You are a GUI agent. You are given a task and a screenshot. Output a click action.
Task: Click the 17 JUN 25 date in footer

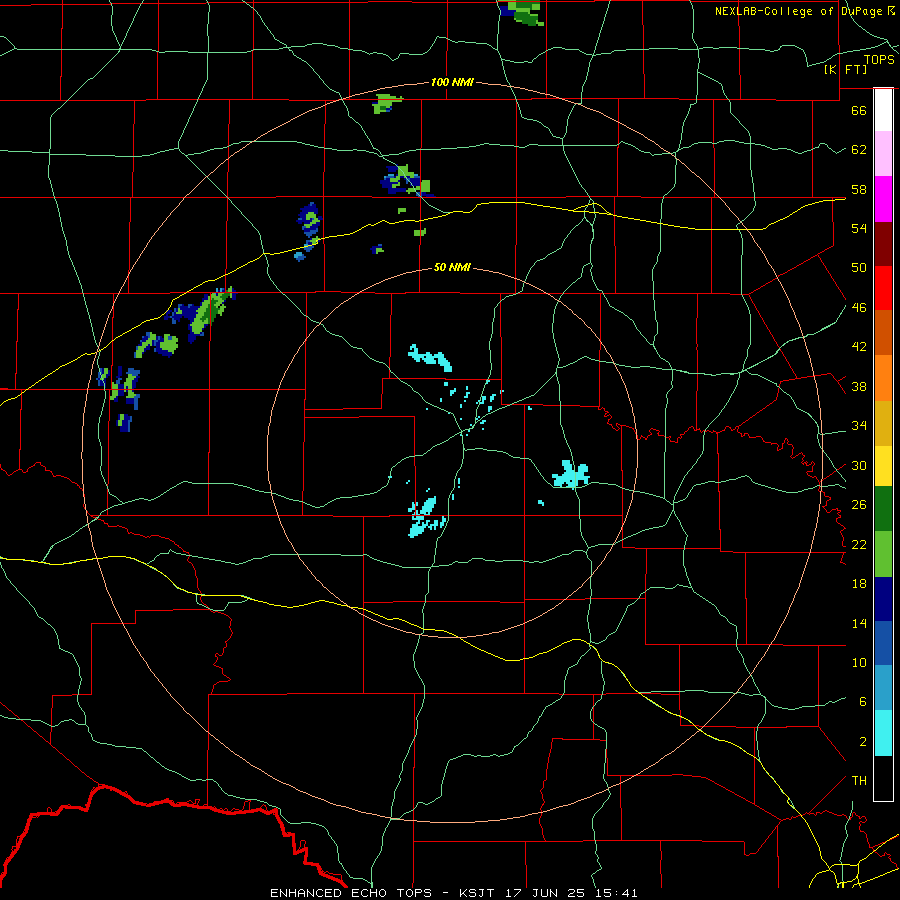(x=546, y=893)
